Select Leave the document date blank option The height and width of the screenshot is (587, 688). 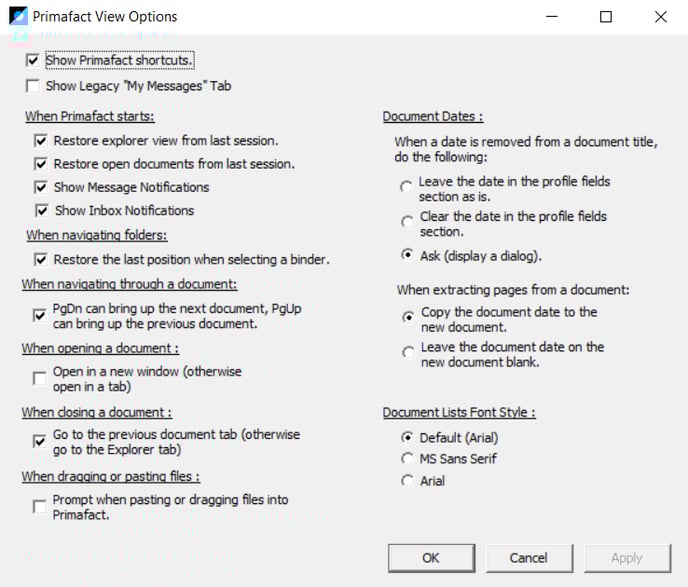click(x=406, y=352)
